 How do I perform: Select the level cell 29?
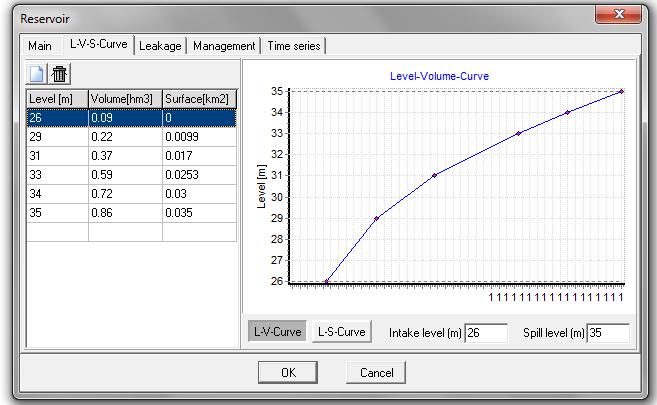pos(57,137)
